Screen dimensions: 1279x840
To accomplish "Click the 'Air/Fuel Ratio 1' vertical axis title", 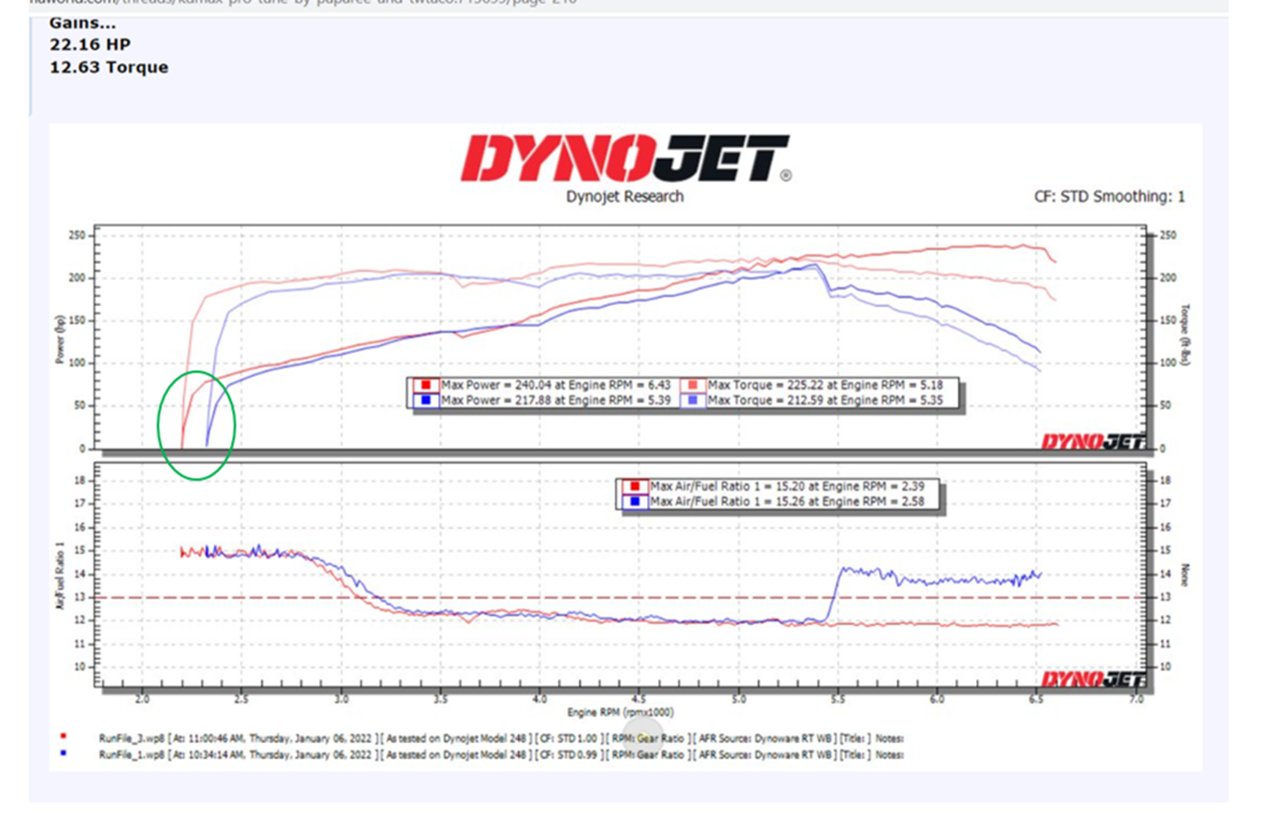I will [60, 578].
